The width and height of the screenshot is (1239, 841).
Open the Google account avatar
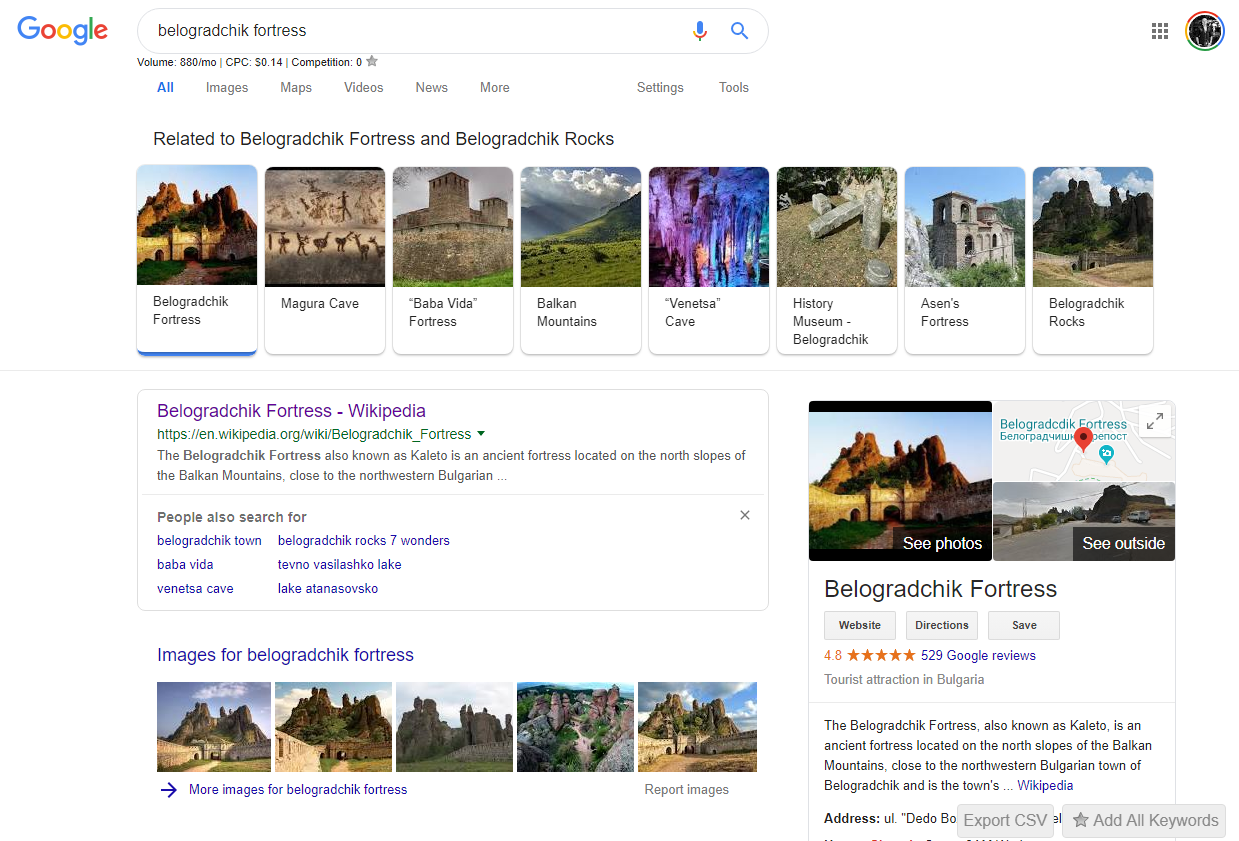click(x=1205, y=31)
